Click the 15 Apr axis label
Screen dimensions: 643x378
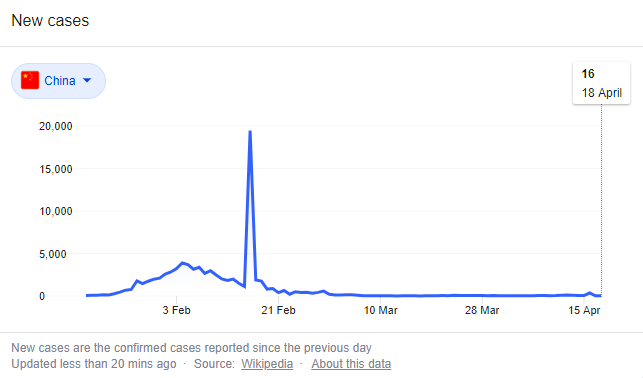tap(584, 310)
